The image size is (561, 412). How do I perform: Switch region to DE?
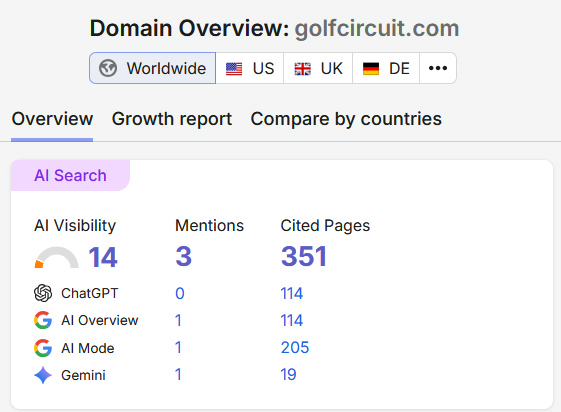386,68
